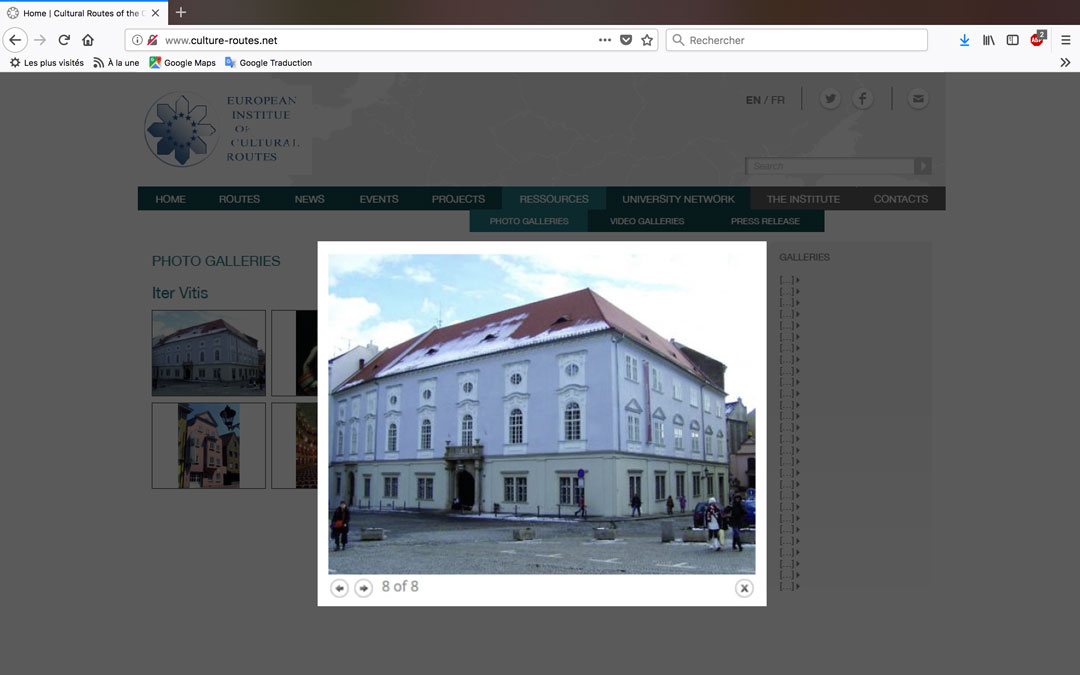The image size is (1080, 675).
Task: Click the "8 of 8" photo counter
Action: (x=400, y=586)
